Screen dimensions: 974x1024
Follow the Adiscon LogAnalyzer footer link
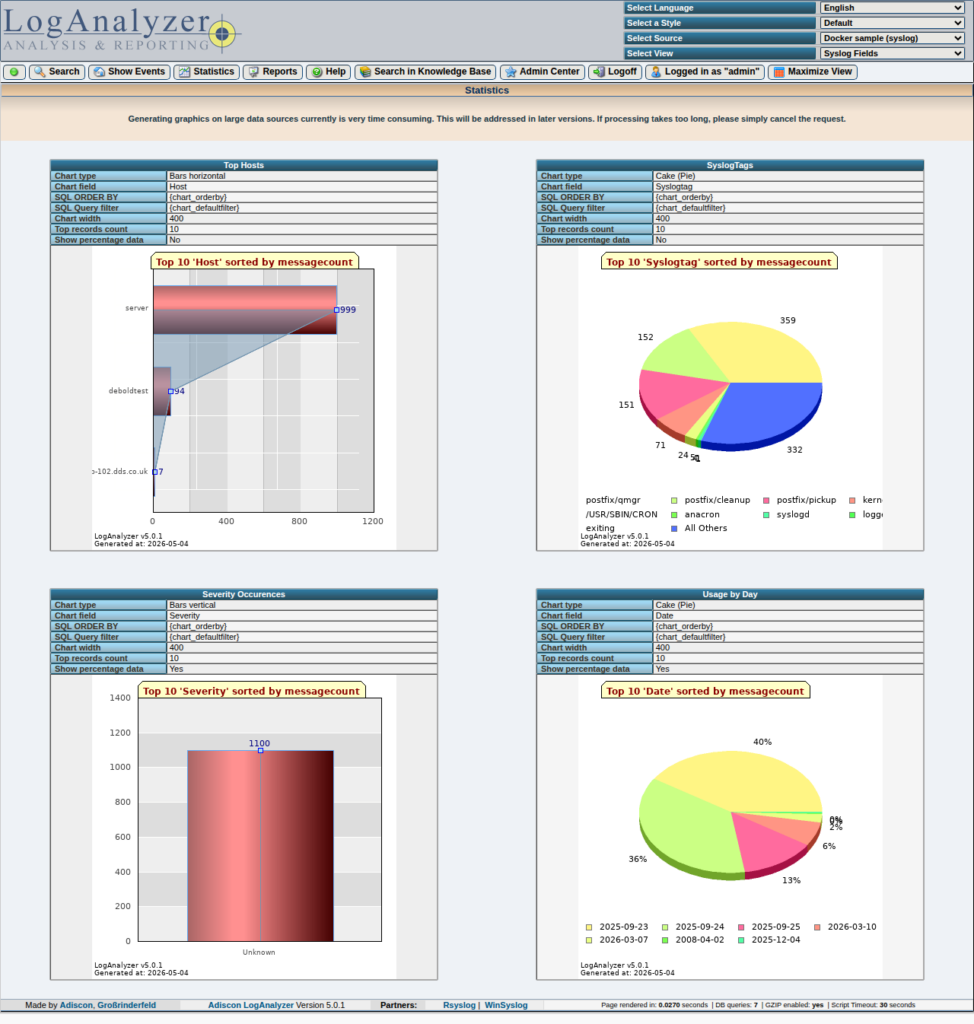tap(251, 1005)
